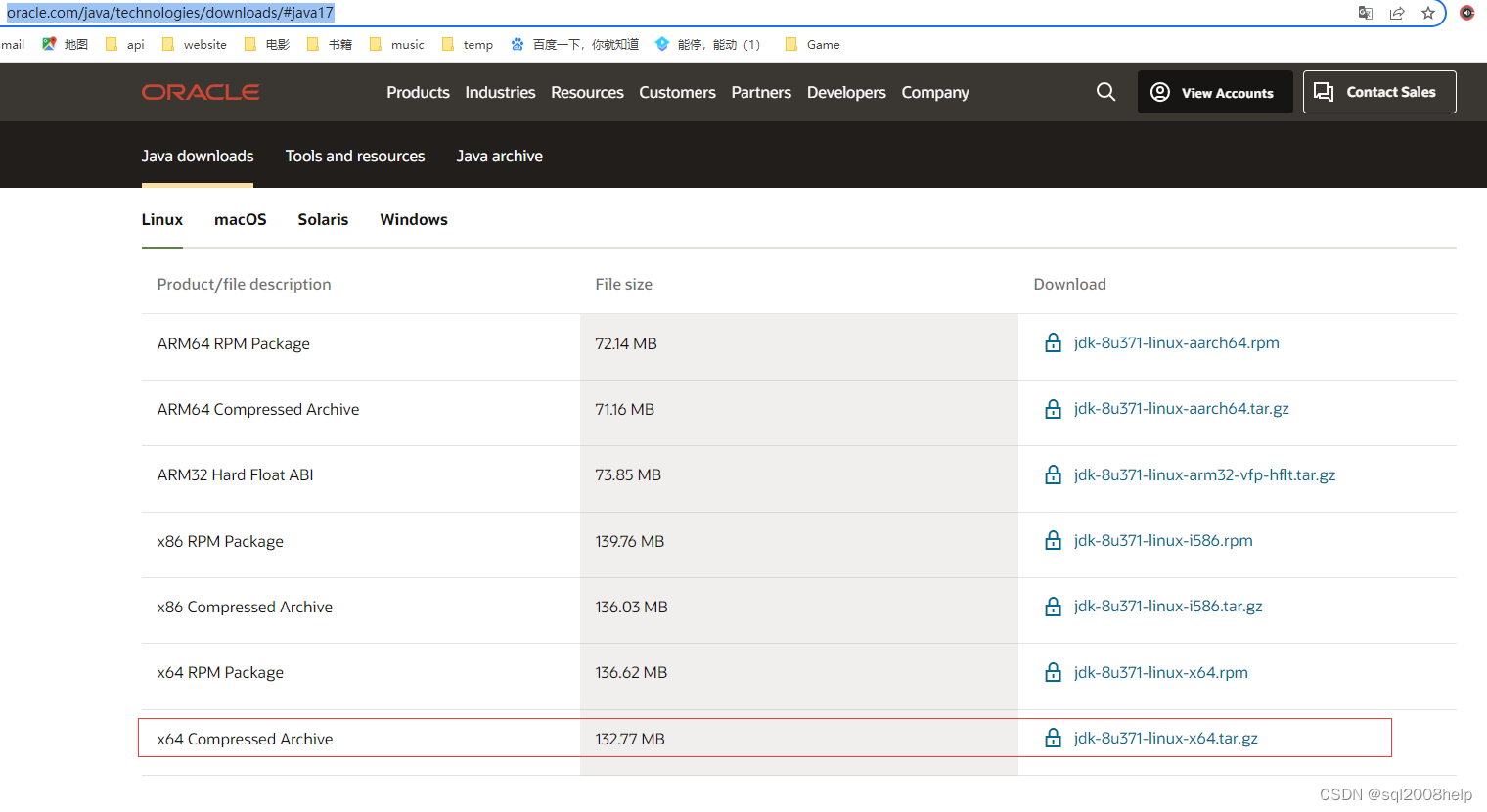The image size is (1487, 812).
Task: Open the Partners menu
Action: [761, 92]
